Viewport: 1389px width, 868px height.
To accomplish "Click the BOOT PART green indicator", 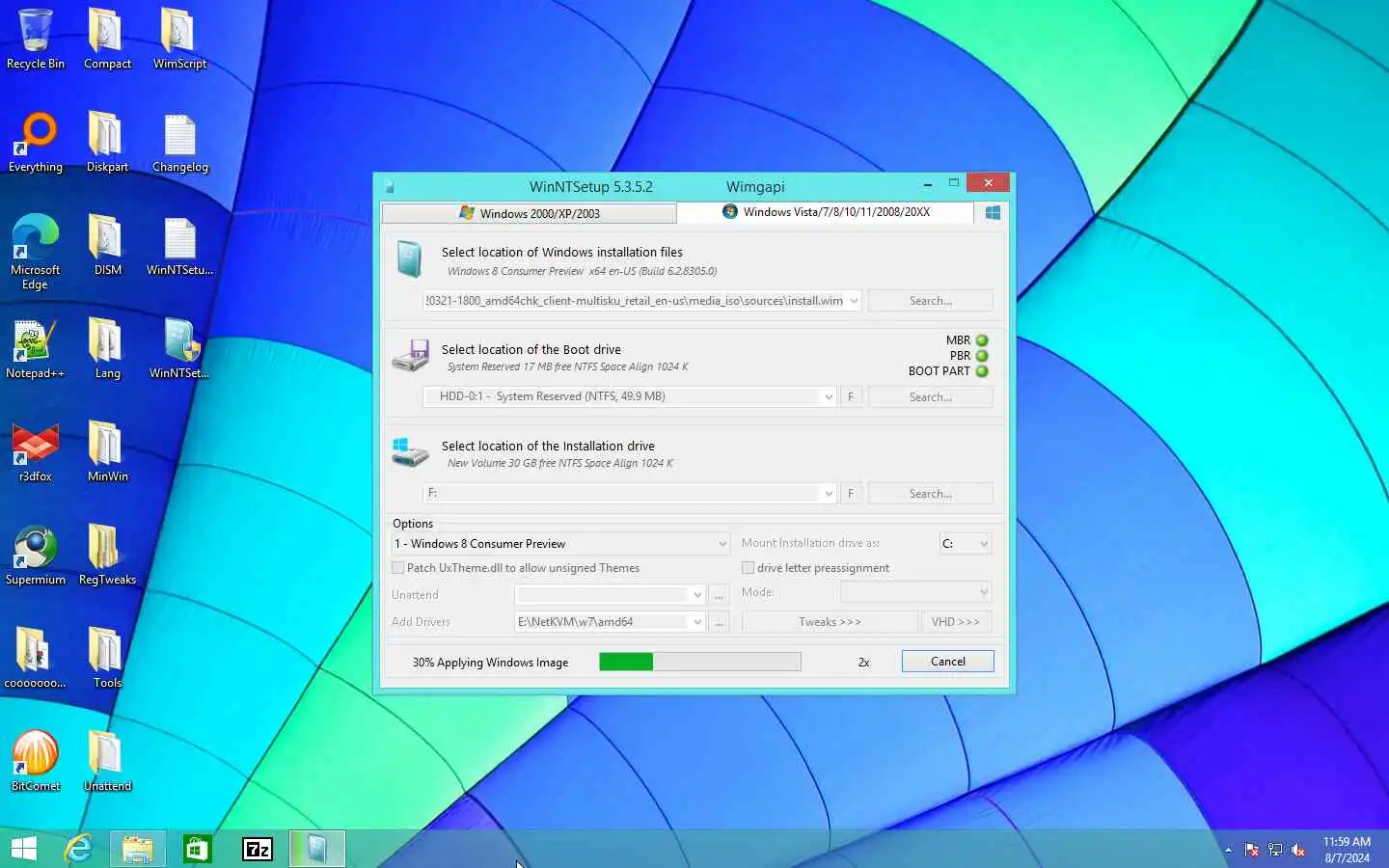I will (x=982, y=371).
